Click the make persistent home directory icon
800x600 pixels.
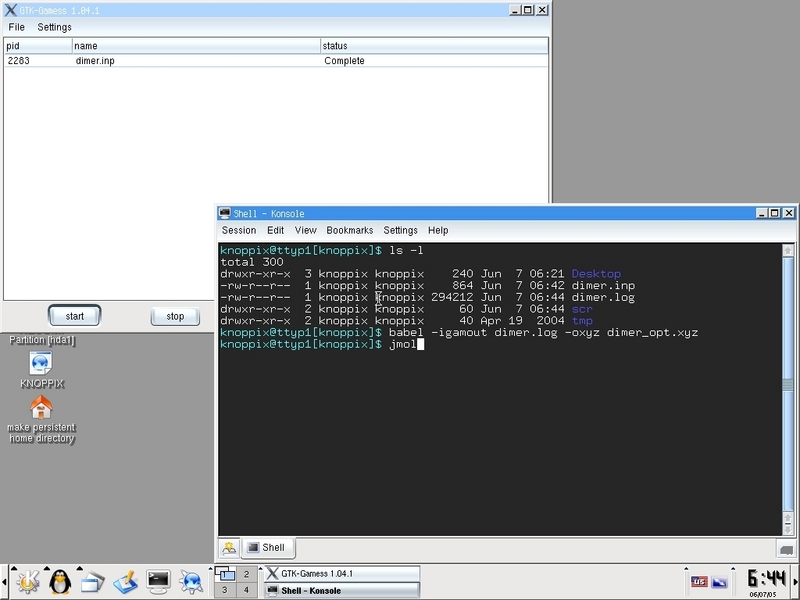pyautogui.click(x=41, y=408)
